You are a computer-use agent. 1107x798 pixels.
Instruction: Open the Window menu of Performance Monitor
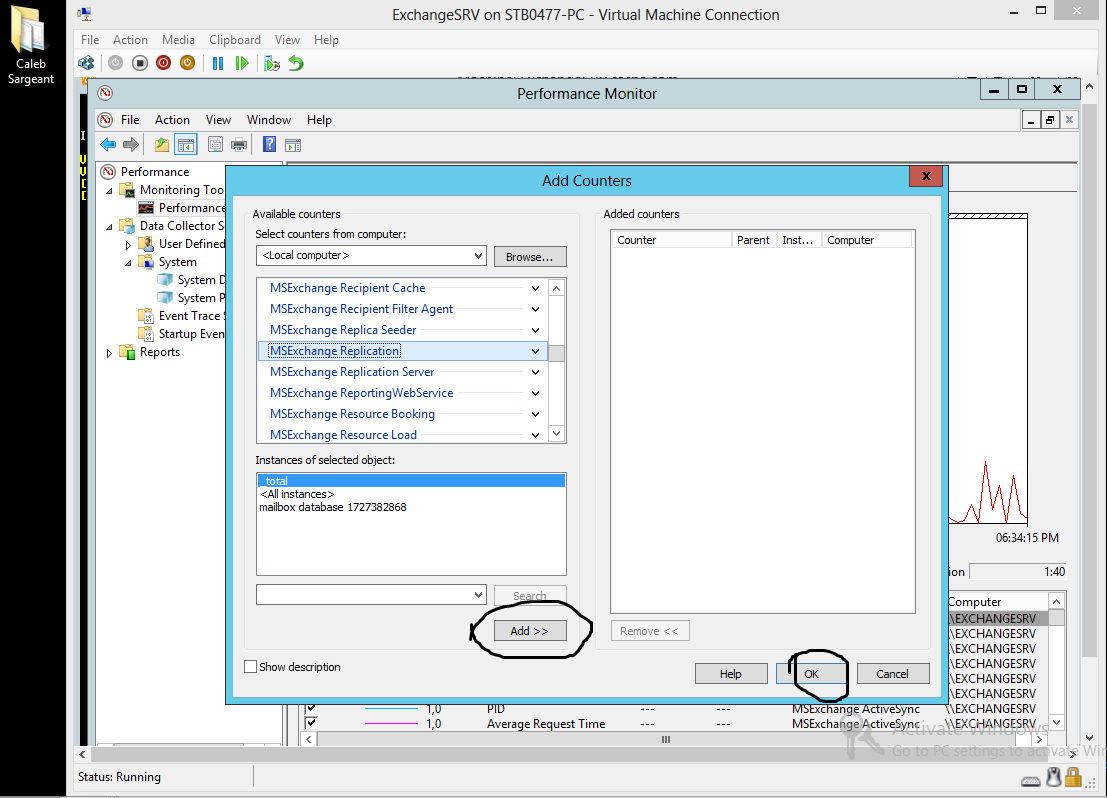(x=268, y=119)
